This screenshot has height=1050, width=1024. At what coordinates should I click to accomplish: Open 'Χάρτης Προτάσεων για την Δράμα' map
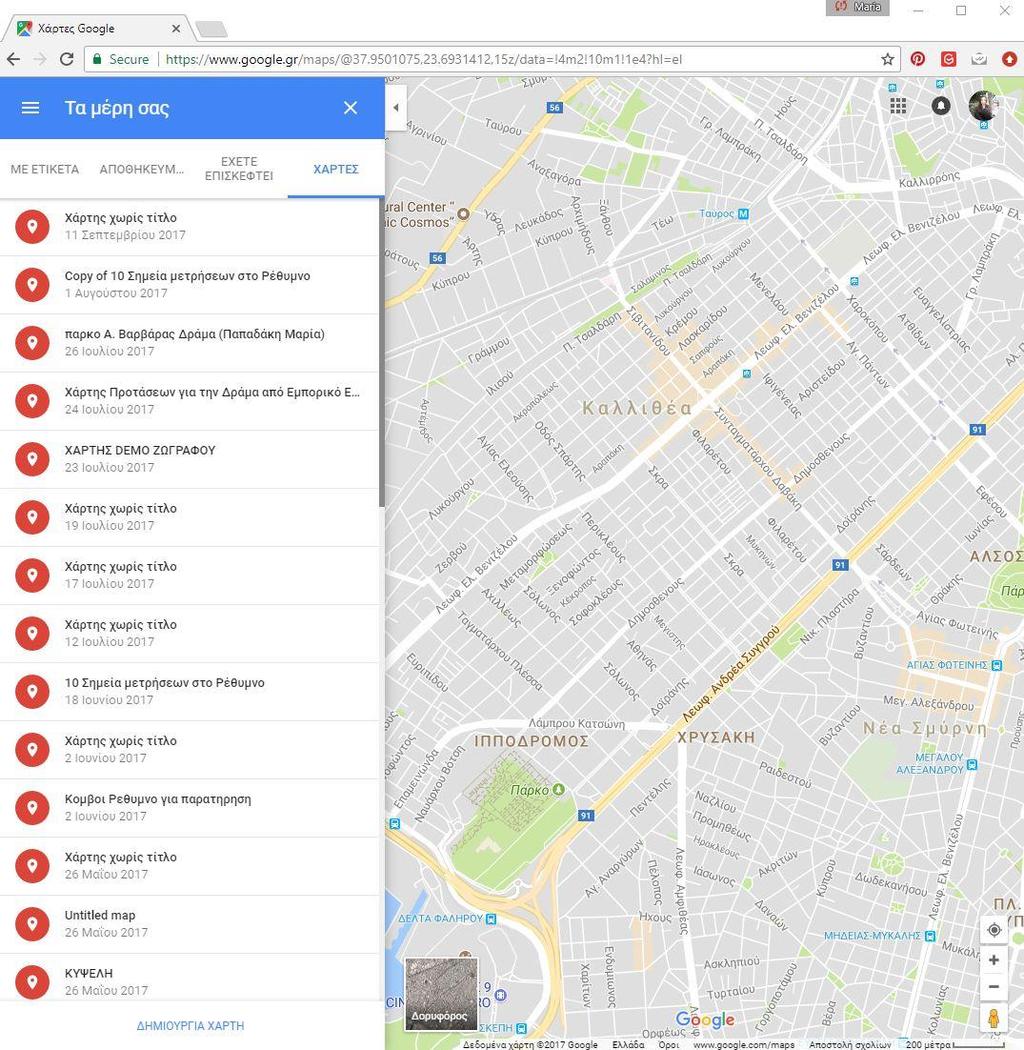click(190, 401)
